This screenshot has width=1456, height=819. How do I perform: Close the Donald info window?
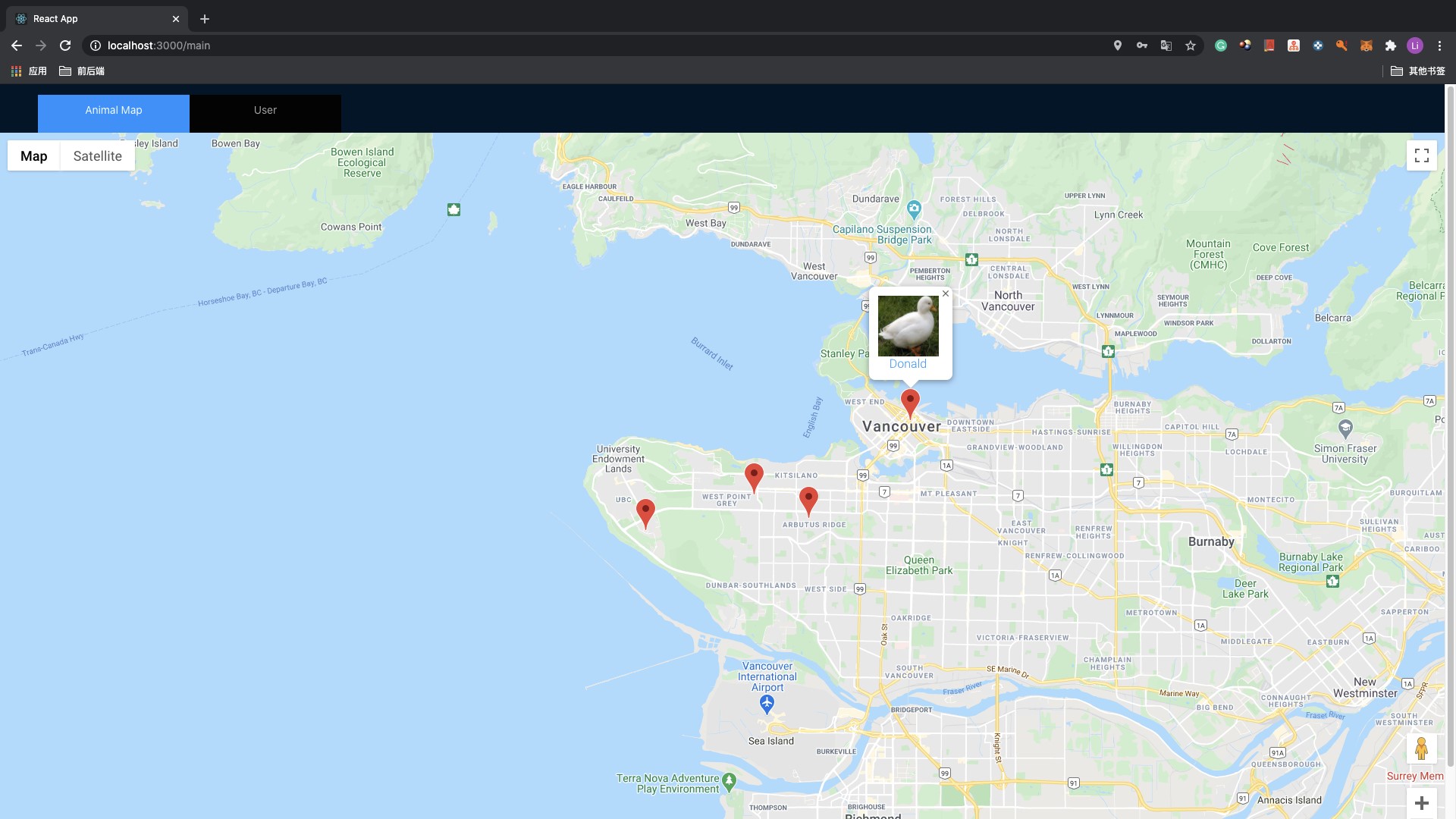coord(945,293)
